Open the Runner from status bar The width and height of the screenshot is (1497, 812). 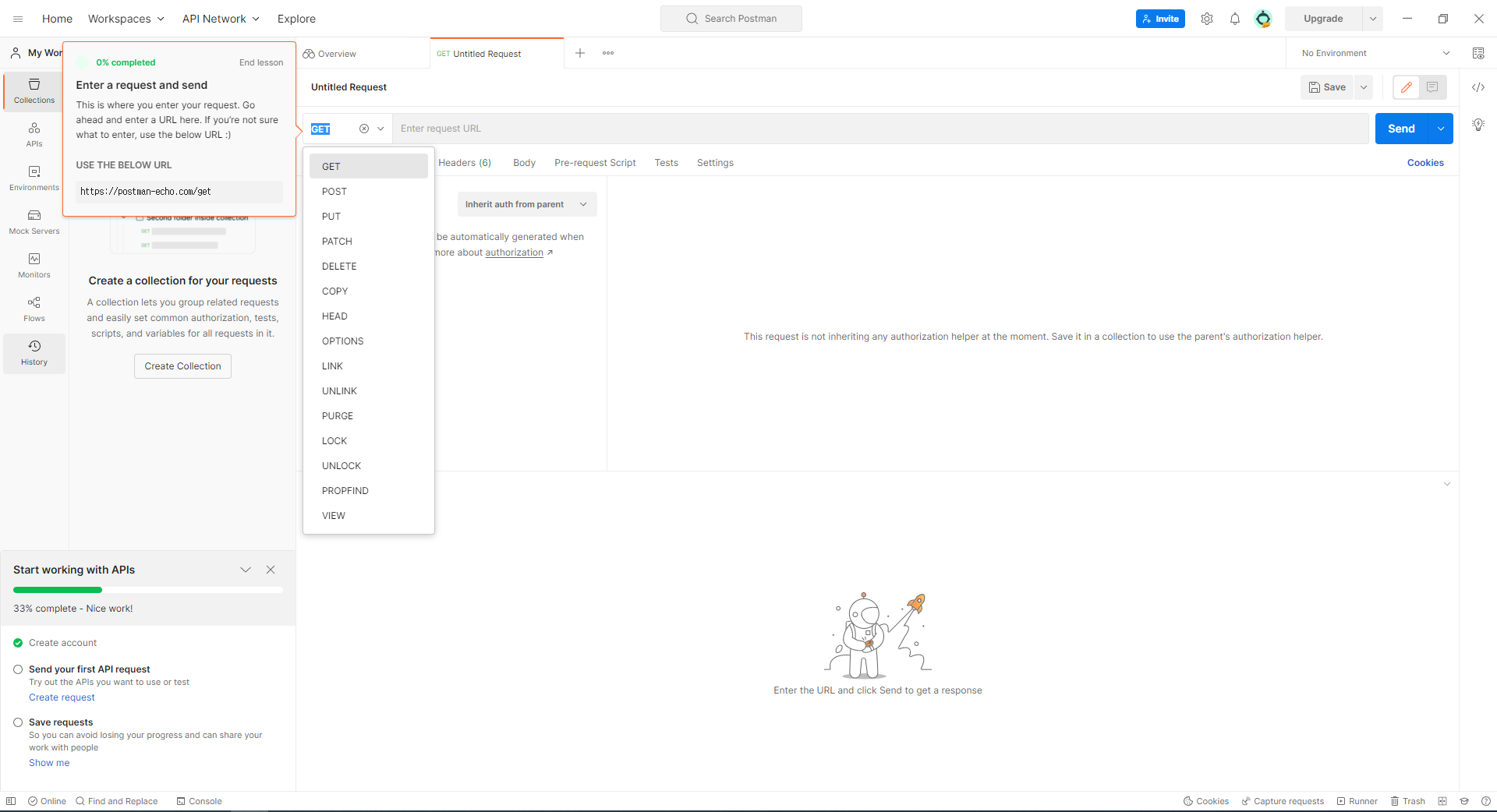pos(1357,801)
